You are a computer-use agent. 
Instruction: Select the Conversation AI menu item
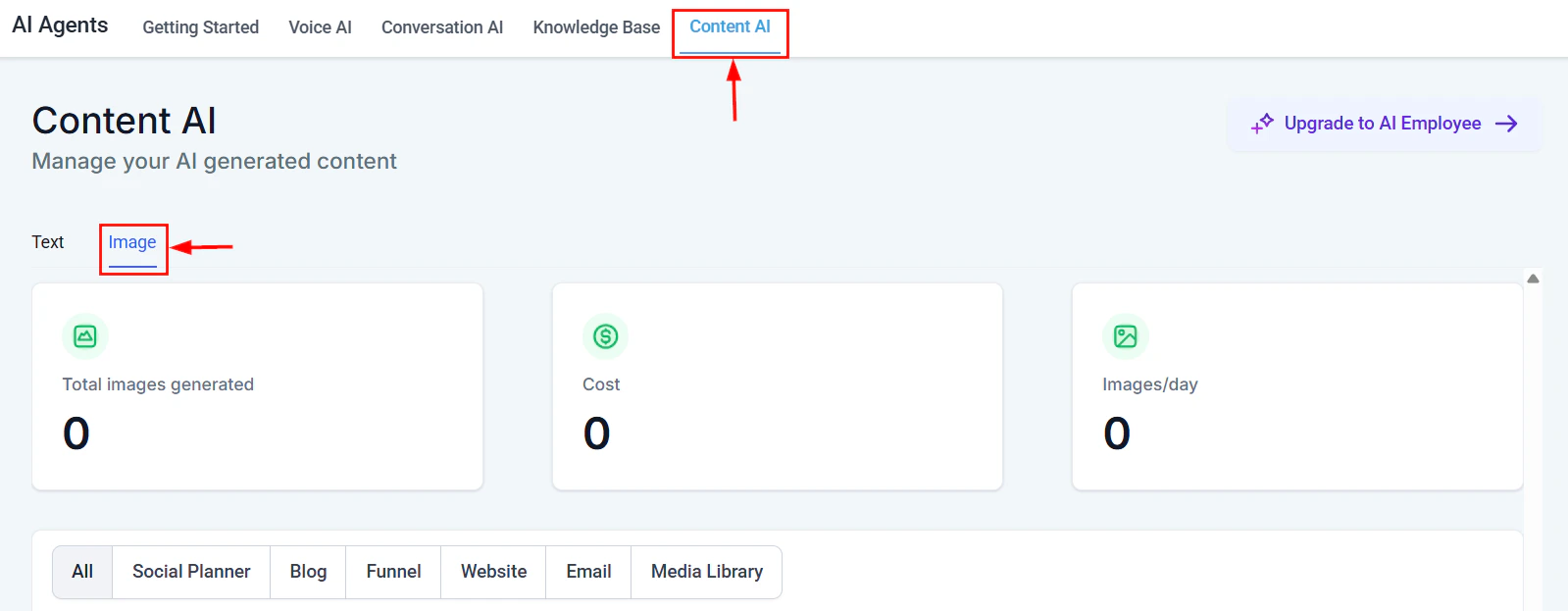442,27
